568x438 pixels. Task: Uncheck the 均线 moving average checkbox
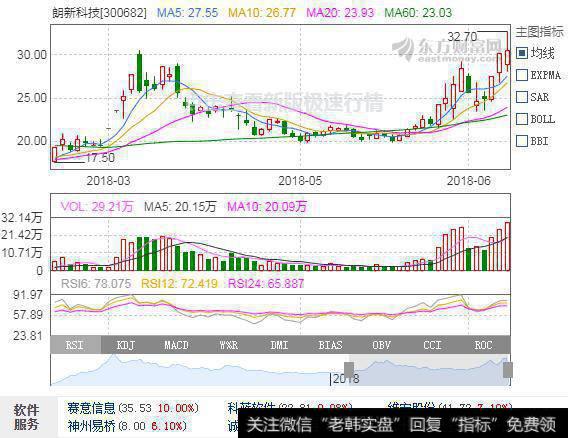click(x=522, y=53)
